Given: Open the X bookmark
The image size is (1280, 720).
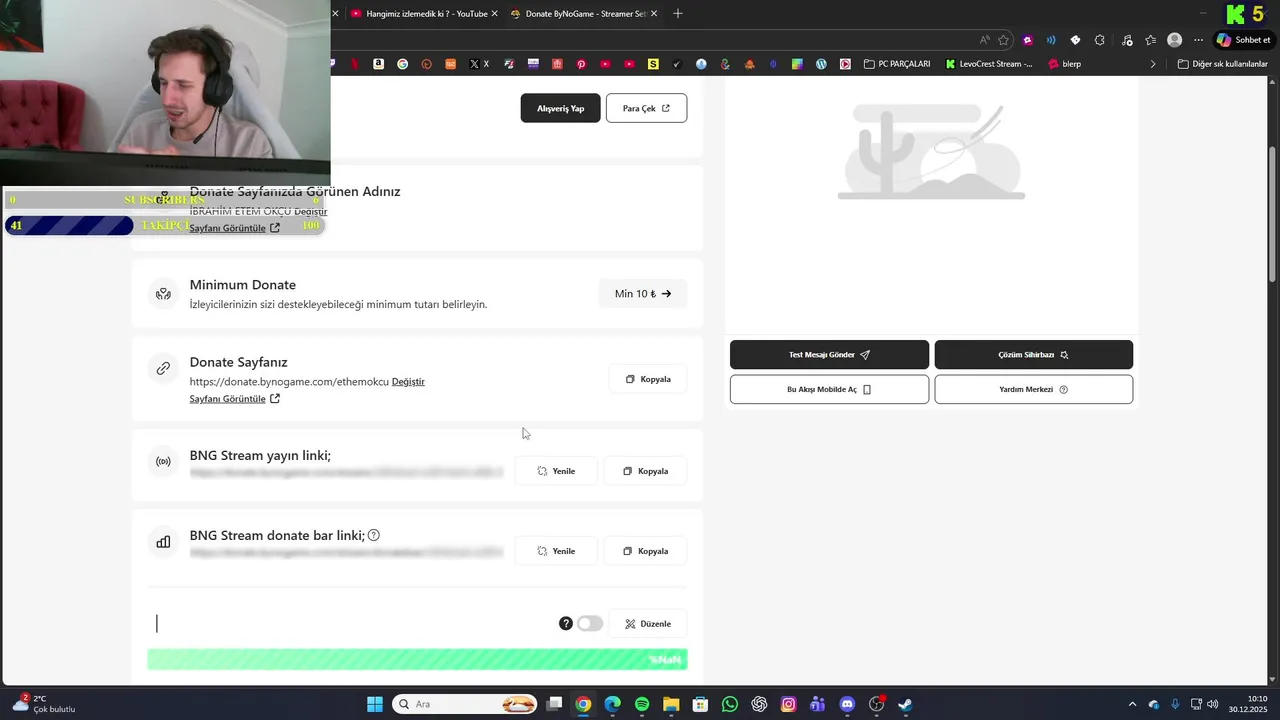Looking at the screenshot, I should (x=480, y=64).
